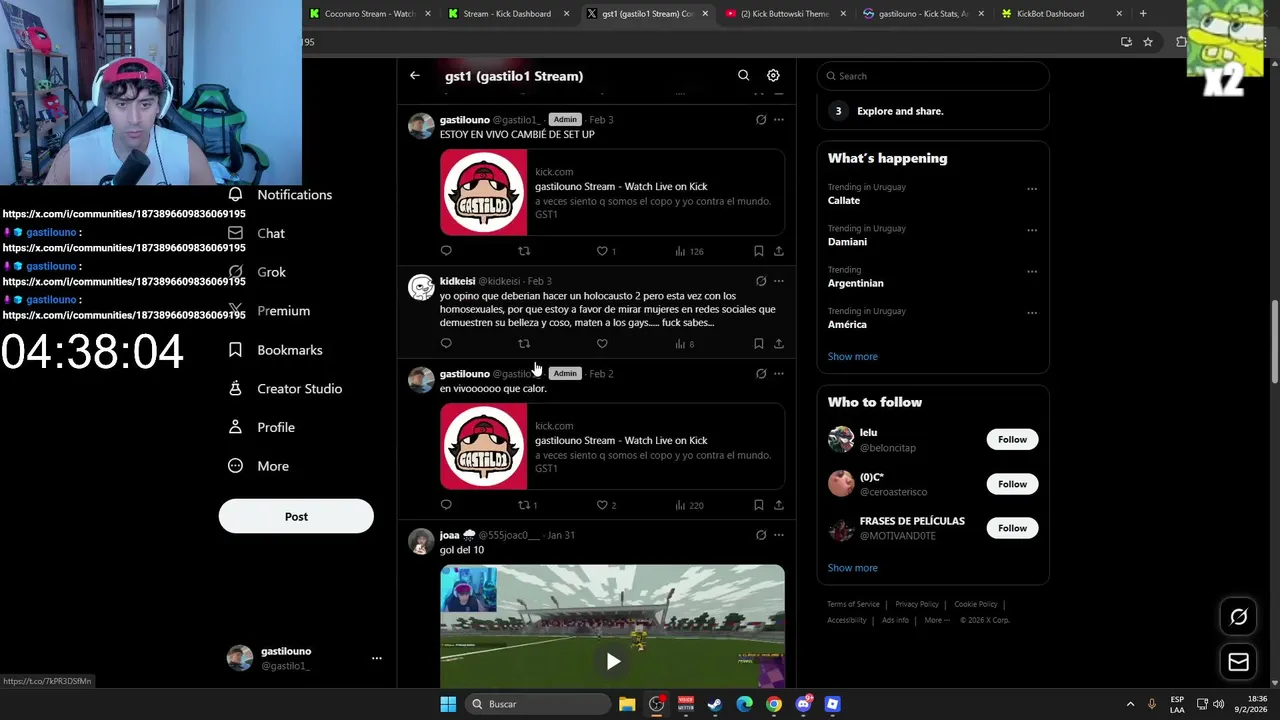Open options for América trend
Viewport: 1280px width, 720px height.
(x=1032, y=313)
